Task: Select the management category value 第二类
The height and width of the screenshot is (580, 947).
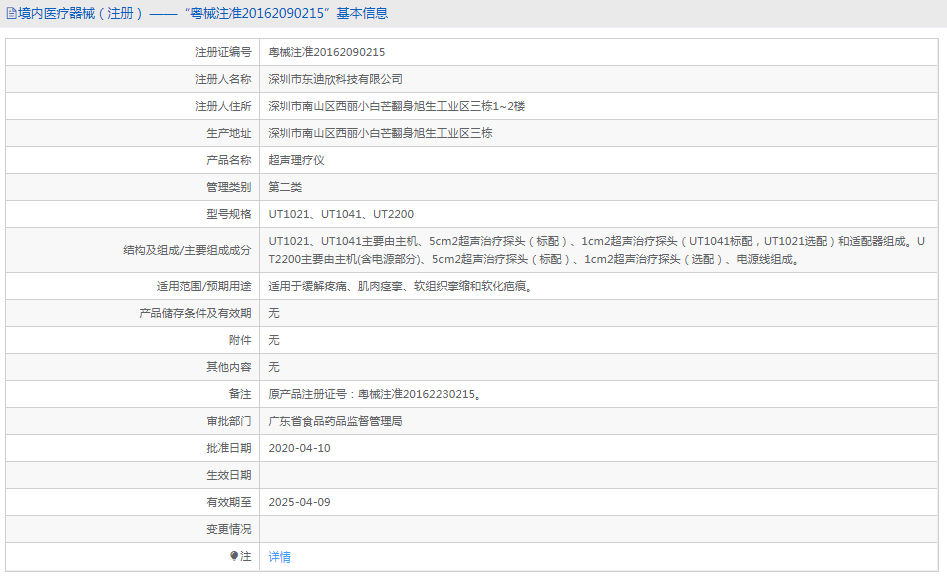Action: pos(285,187)
